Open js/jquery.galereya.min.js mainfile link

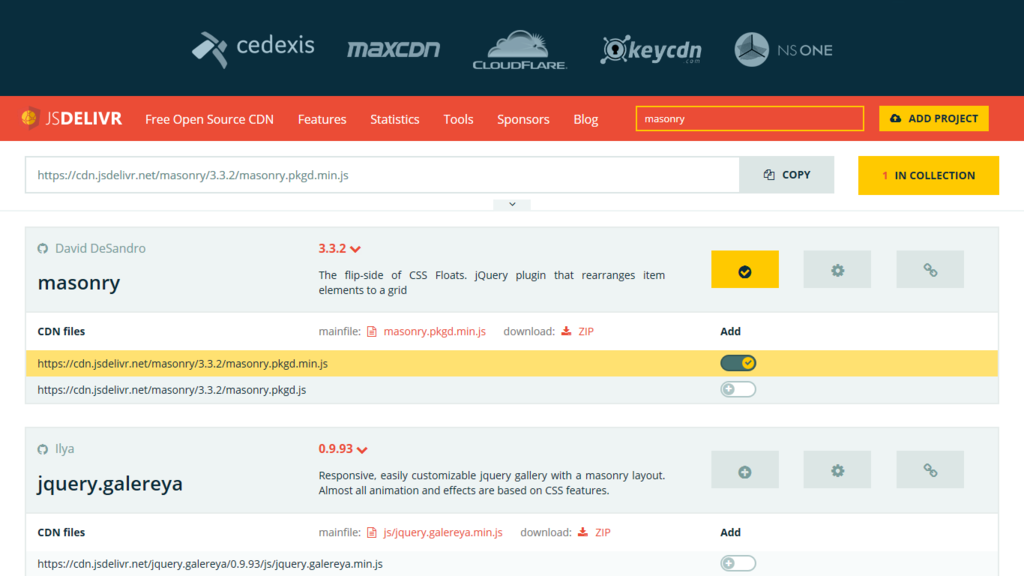443,532
